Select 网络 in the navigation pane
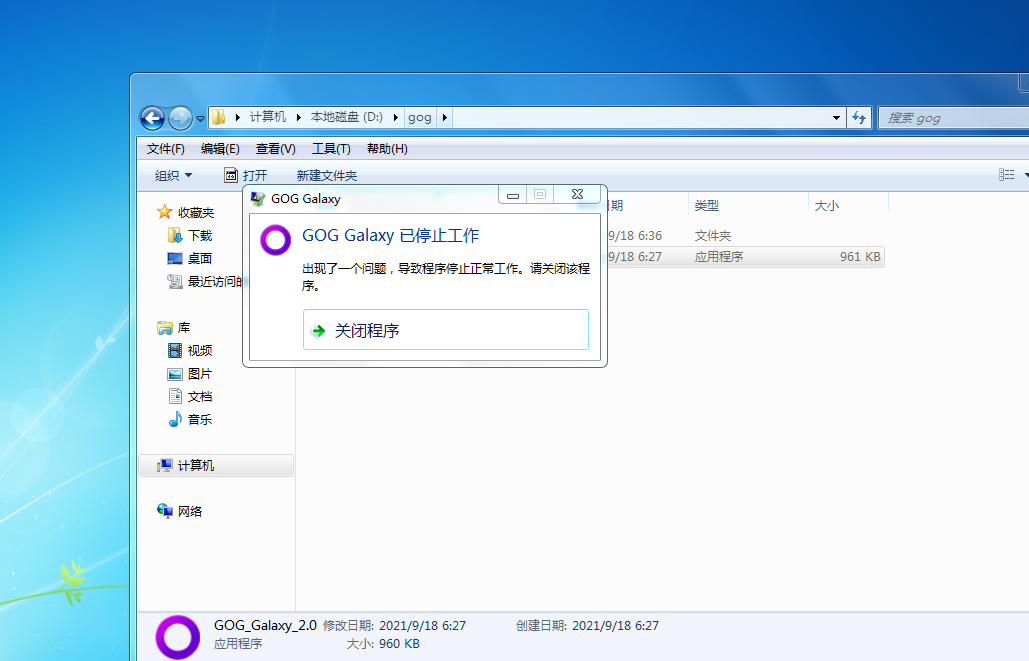 [x=179, y=511]
